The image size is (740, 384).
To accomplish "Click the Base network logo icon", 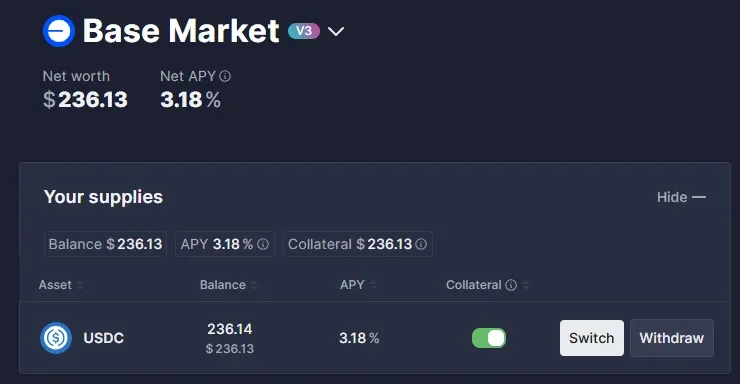I will click(59, 31).
